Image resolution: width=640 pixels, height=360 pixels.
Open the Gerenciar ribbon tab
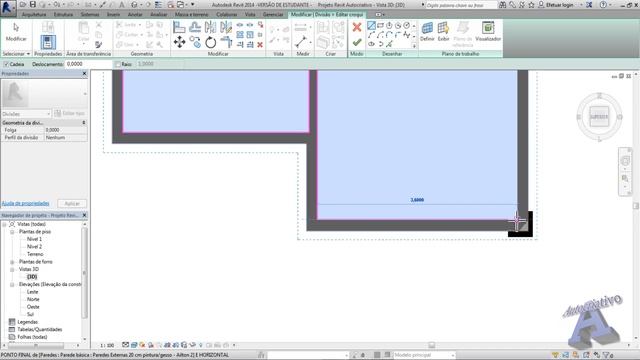tap(273, 14)
